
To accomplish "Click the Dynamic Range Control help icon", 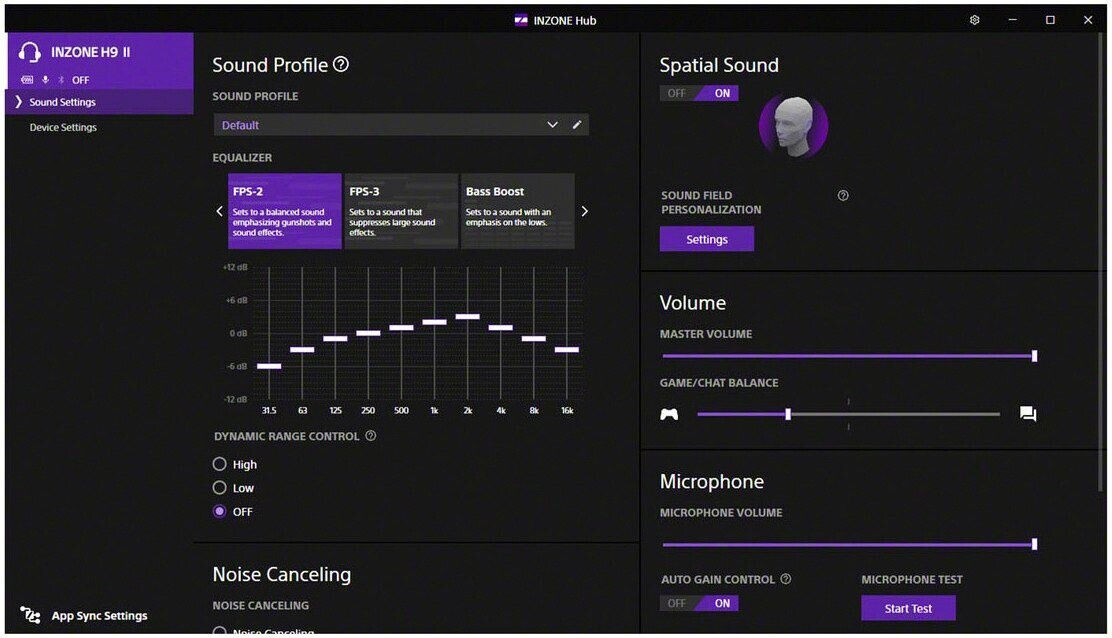I will coord(371,436).
